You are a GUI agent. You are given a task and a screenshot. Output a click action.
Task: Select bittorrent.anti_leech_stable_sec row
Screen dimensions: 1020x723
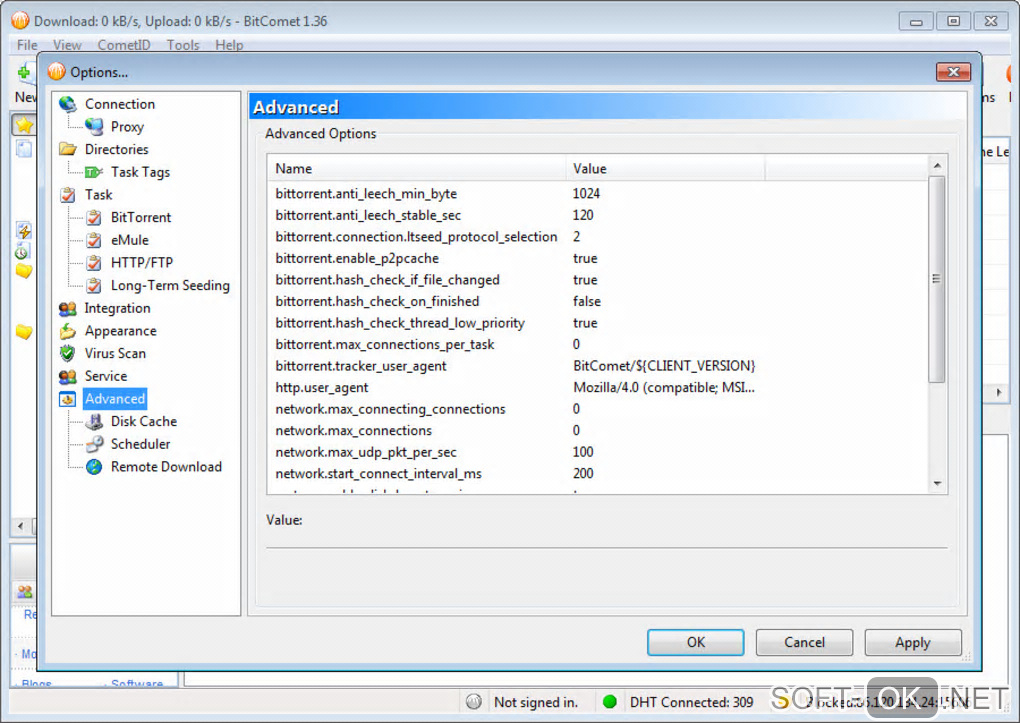597,215
